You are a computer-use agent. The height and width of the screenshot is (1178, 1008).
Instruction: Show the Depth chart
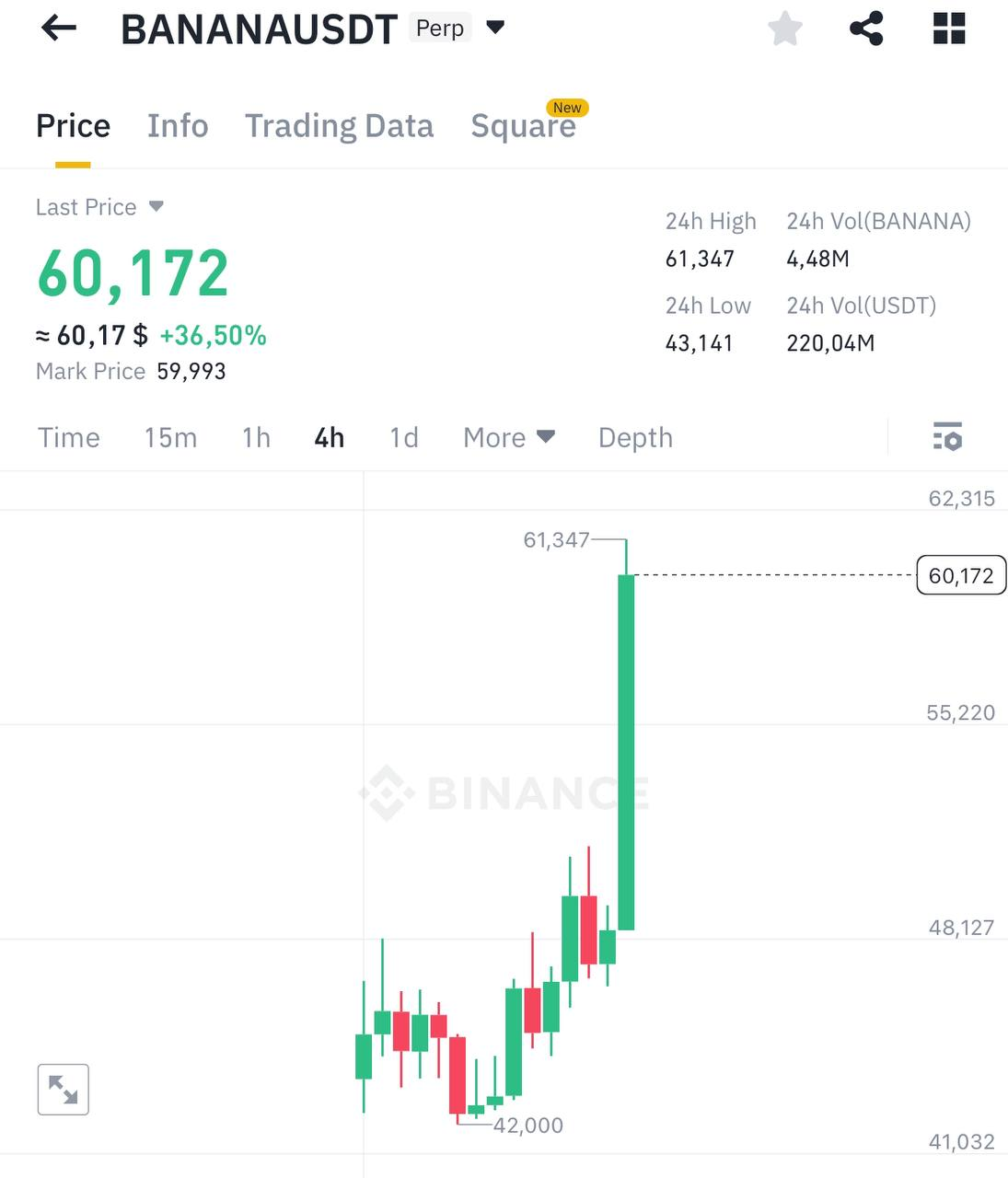click(x=635, y=437)
